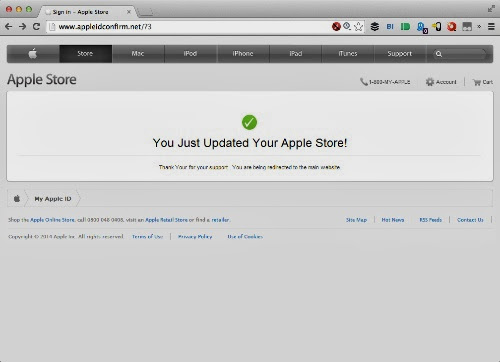Click the Apple logo in the navigation bar

[33, 53]
